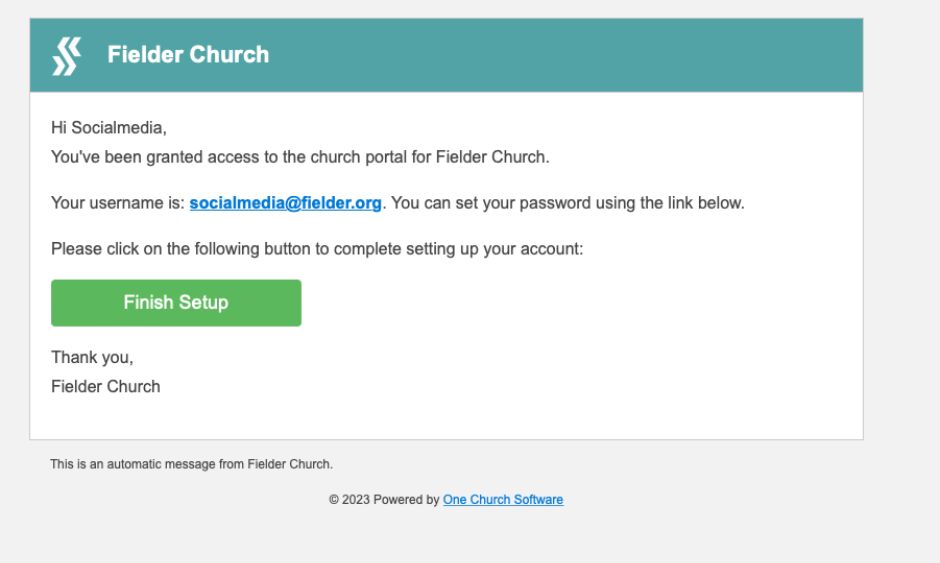Click gray margin left of the email card
This screenshot has width=940, height=563.
click(x=14, y=250)
